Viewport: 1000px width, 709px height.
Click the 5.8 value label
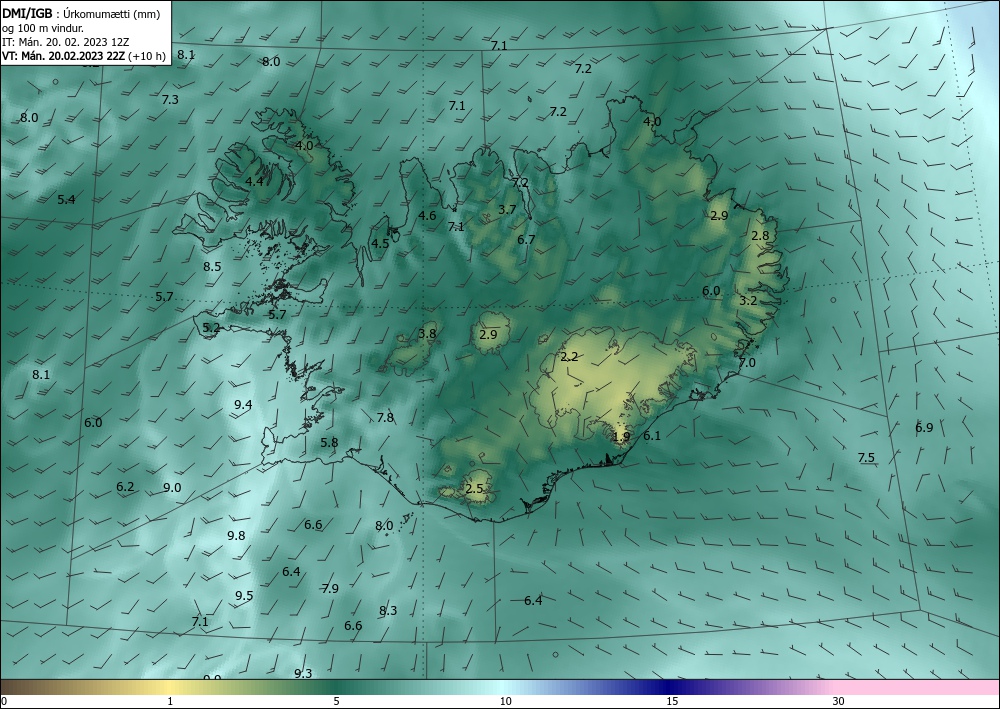click(329, 442)
